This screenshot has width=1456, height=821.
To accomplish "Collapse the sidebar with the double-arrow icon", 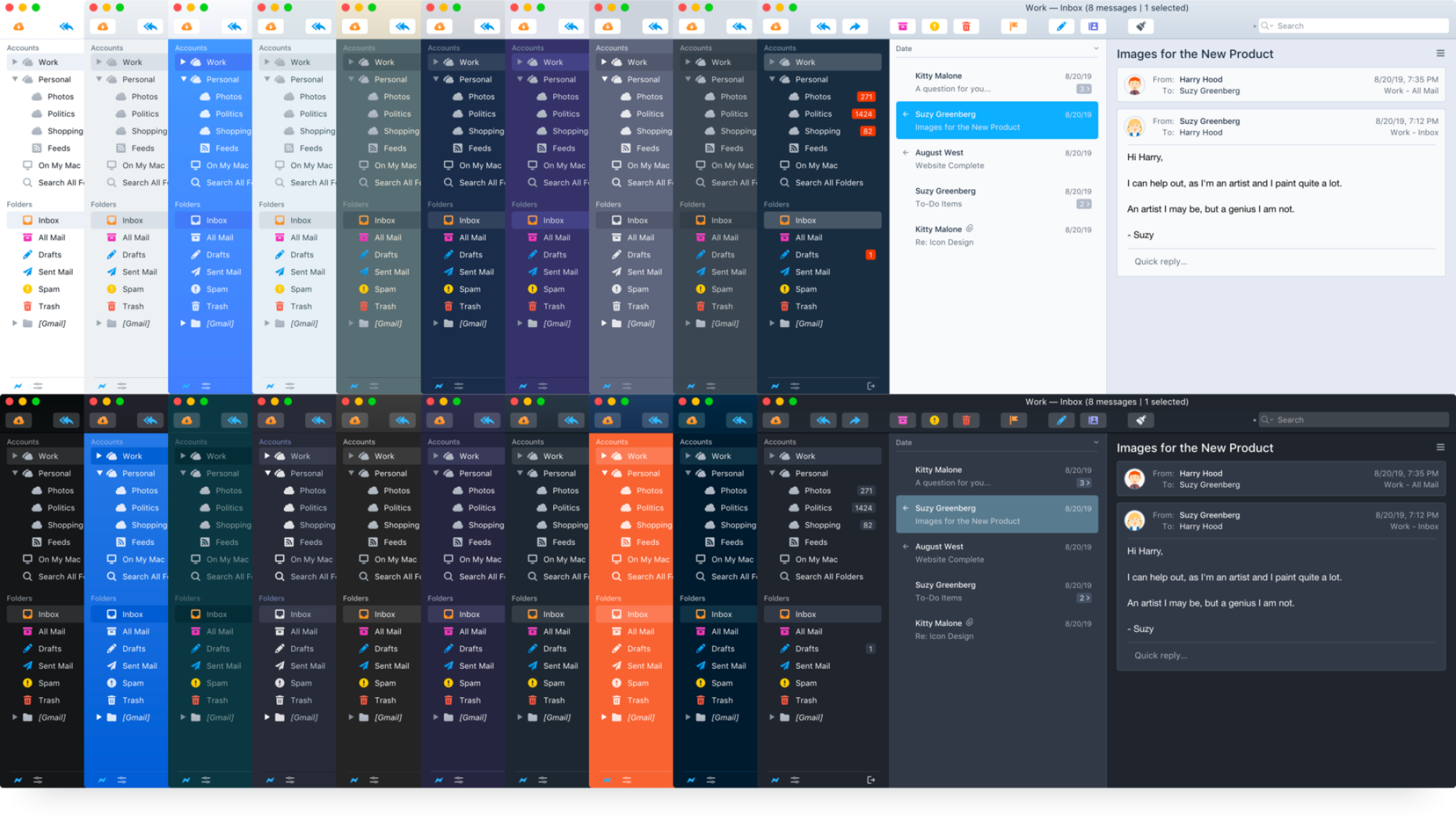I will pyautogui.click(x=823, y=26).
